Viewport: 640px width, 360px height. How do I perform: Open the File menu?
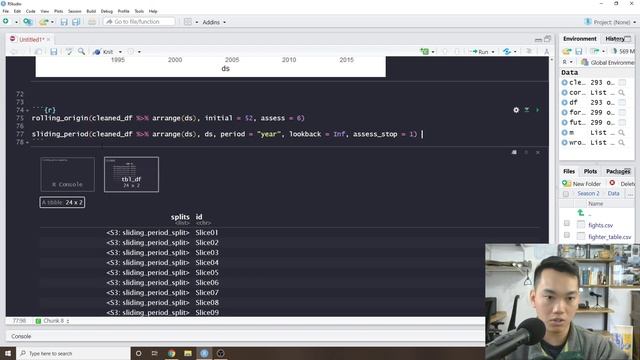[6, 11]
